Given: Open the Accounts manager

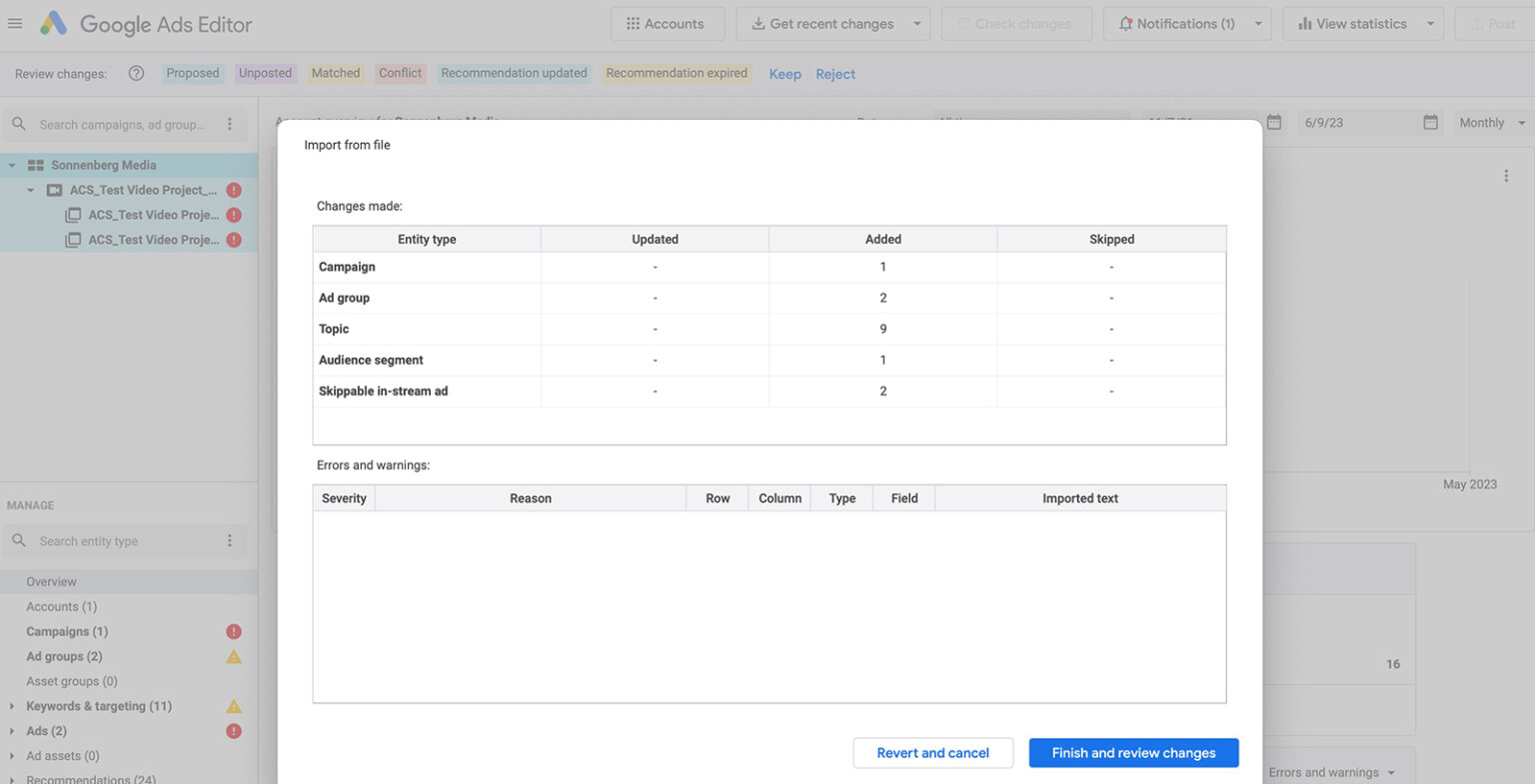Looking at the screenshot, I should 668,24.
